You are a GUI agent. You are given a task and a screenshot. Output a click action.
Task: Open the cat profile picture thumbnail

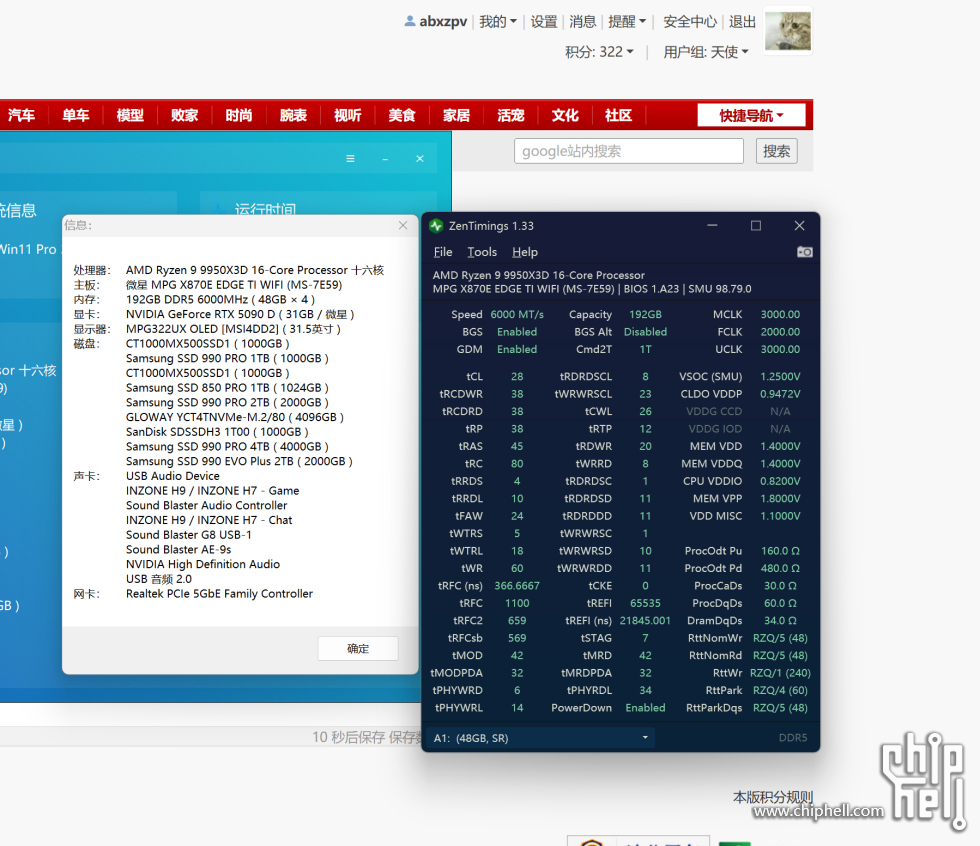tap(788, 31)
